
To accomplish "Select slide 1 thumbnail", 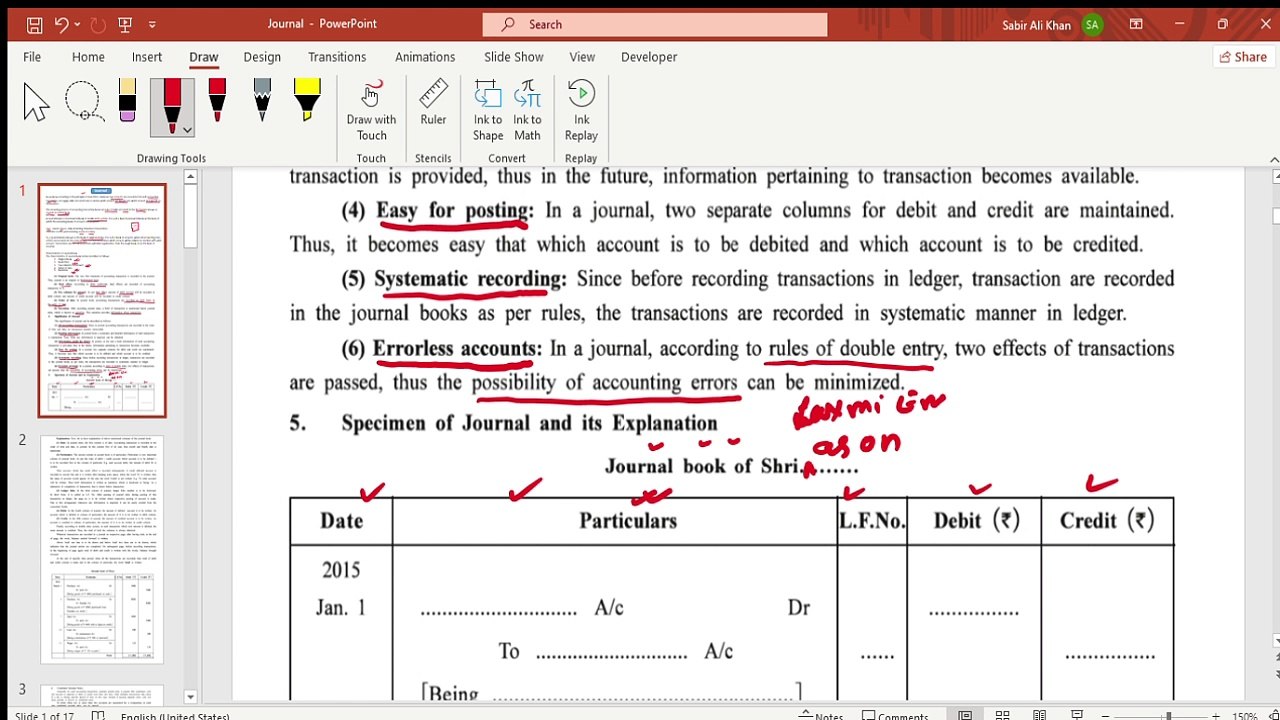I will (x=102, y=300).
